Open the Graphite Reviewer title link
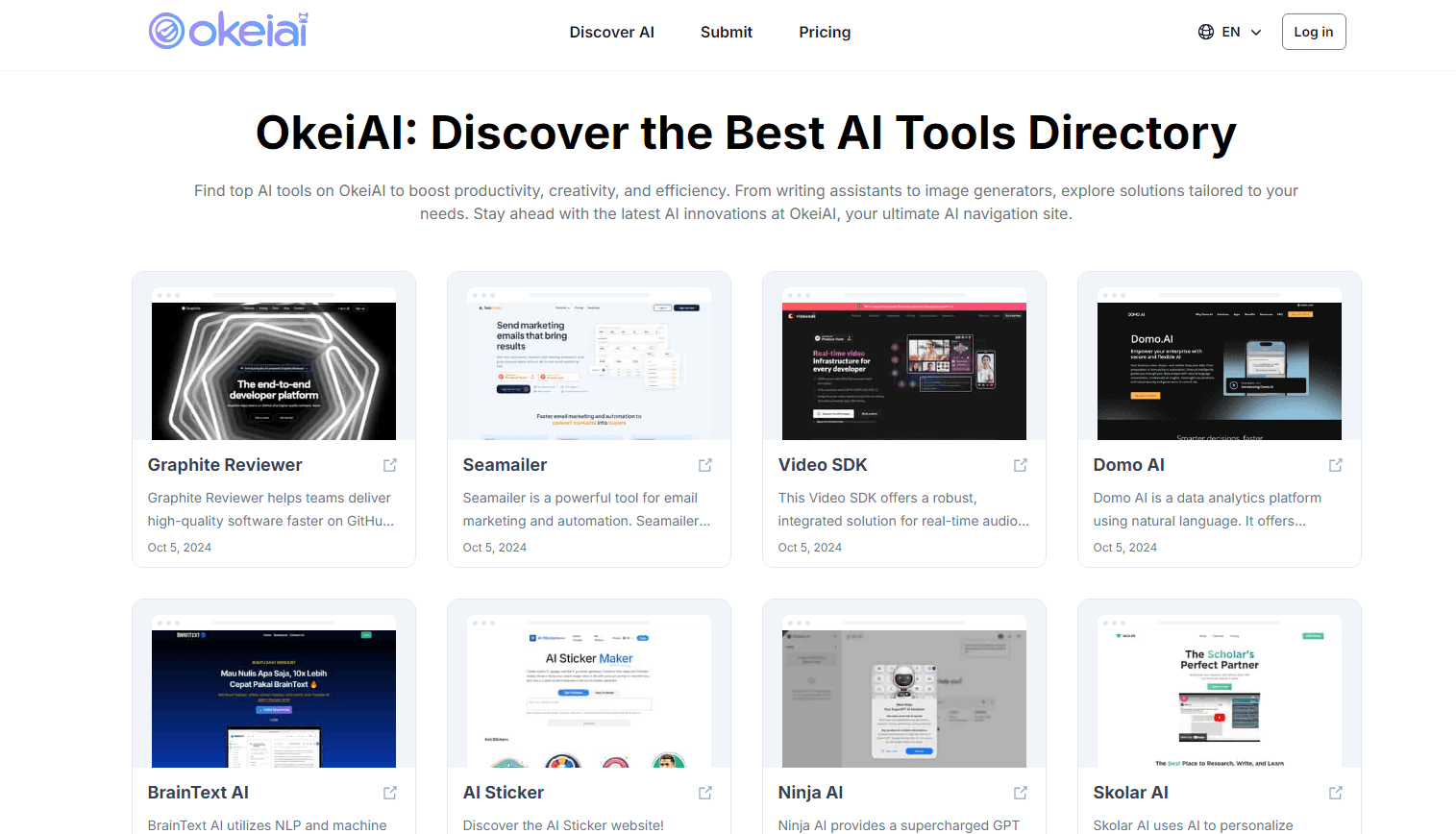1456x834 pixels. (225, 465)
